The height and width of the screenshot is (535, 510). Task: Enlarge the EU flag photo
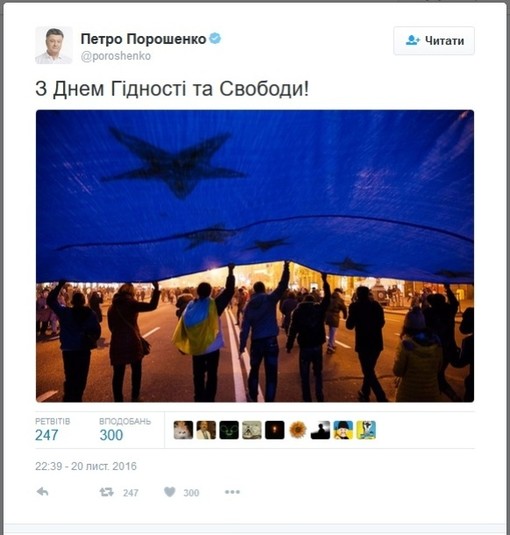255,256
